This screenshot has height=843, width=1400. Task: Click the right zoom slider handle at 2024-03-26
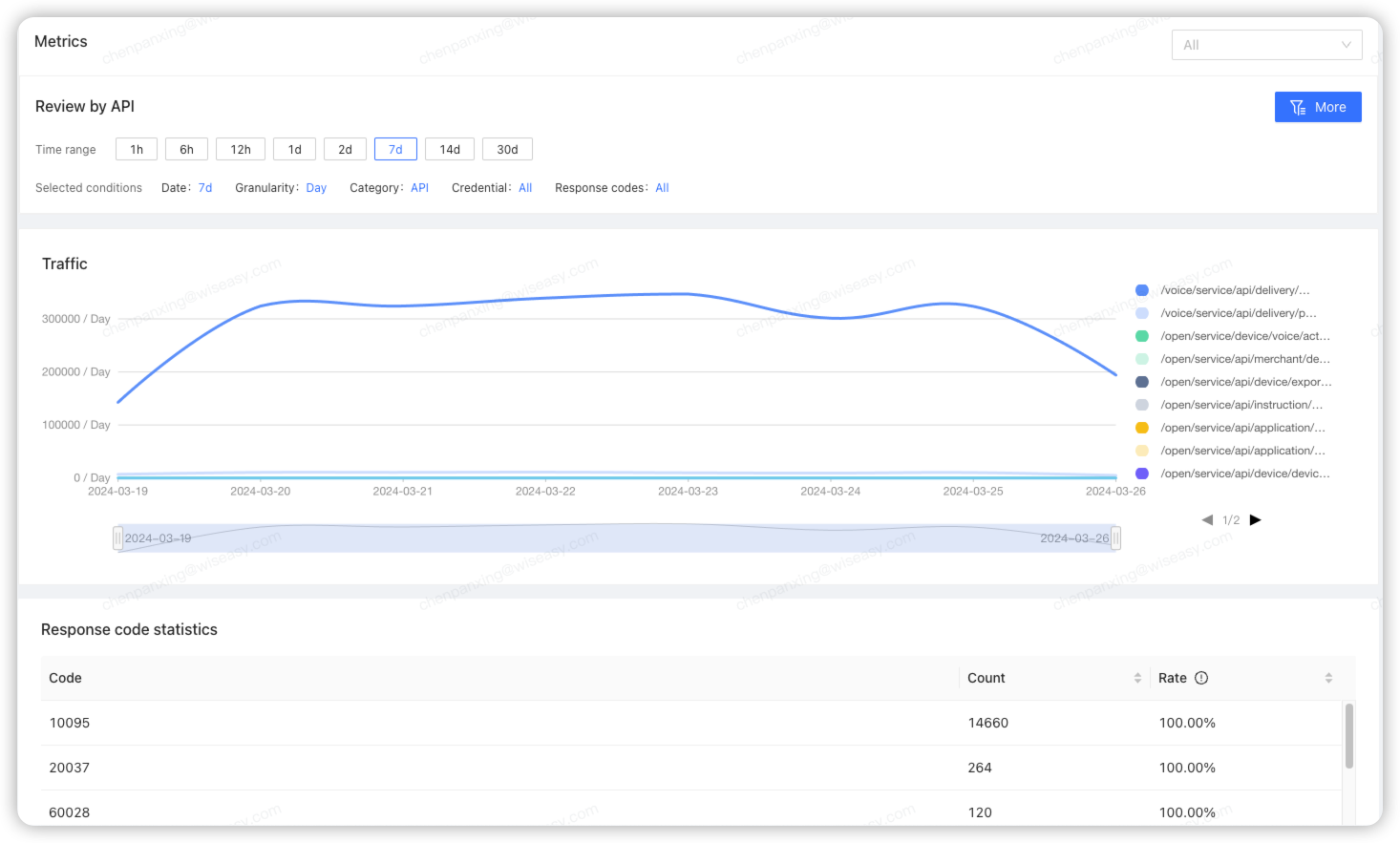1115,538
